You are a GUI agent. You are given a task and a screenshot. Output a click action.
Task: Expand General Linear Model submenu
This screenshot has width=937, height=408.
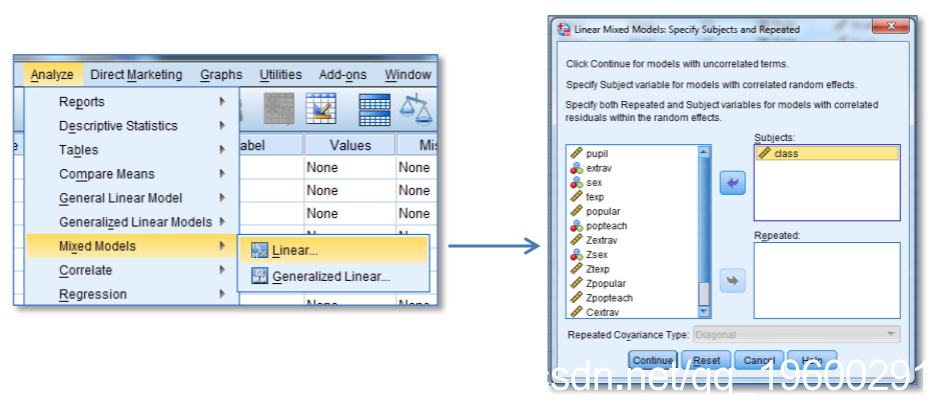[131, 198]
